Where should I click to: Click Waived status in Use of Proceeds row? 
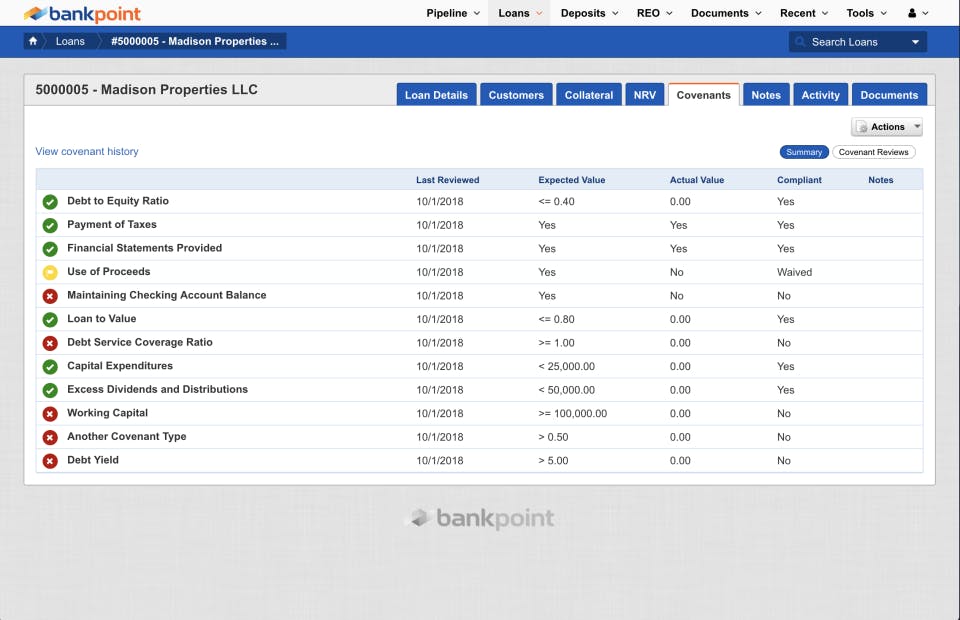[795, 272]
